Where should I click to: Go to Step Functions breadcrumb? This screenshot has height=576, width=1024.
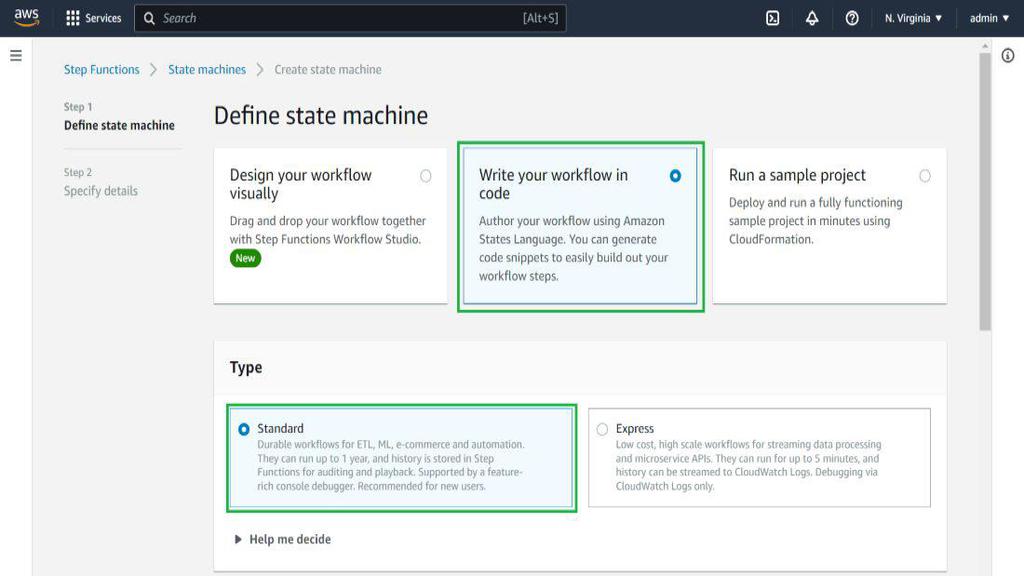(102, 70)
